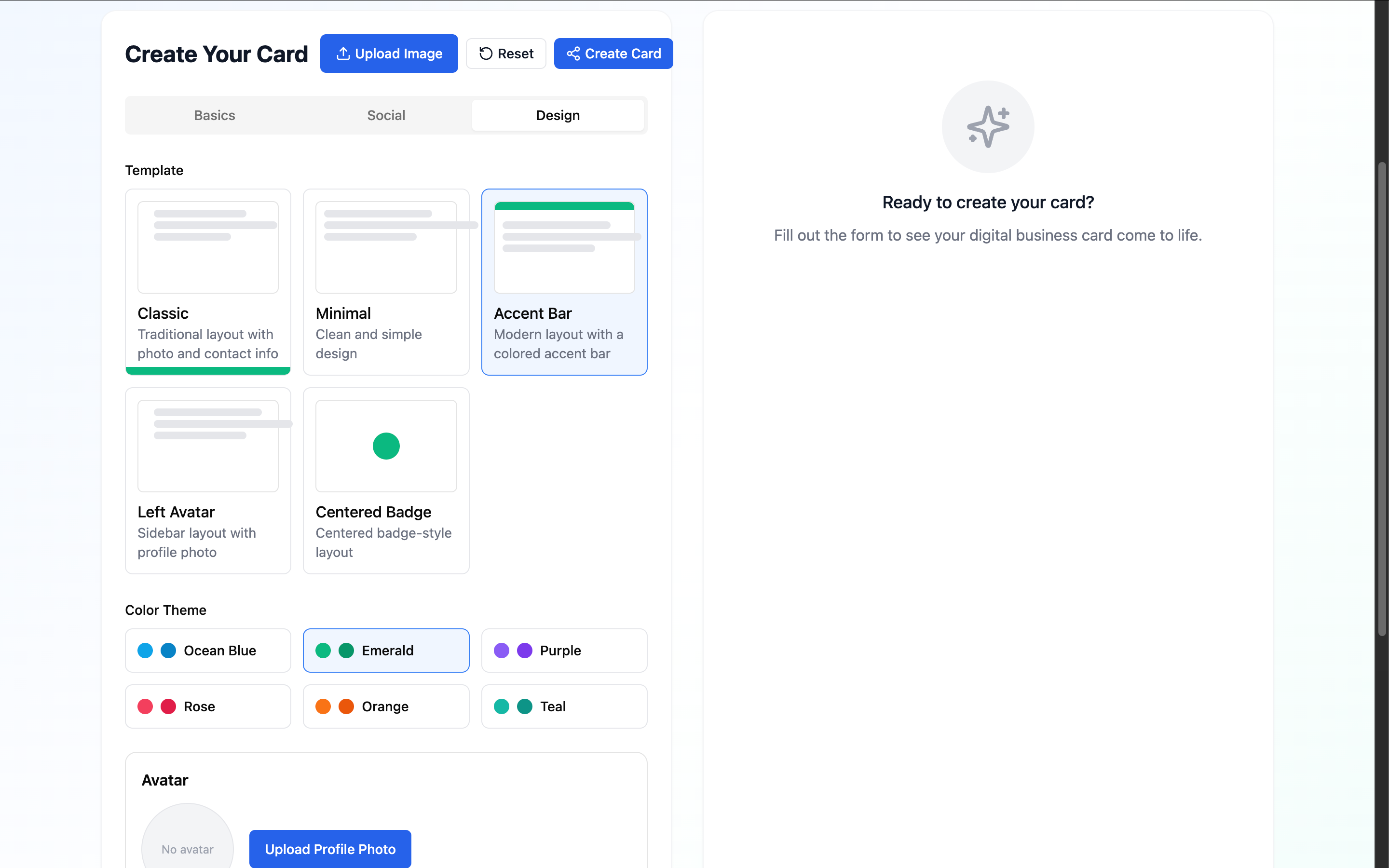Viewport: 1389px width, 868px height.
Task: Select the Left Avatar template
Action: (x=208, y=480)
